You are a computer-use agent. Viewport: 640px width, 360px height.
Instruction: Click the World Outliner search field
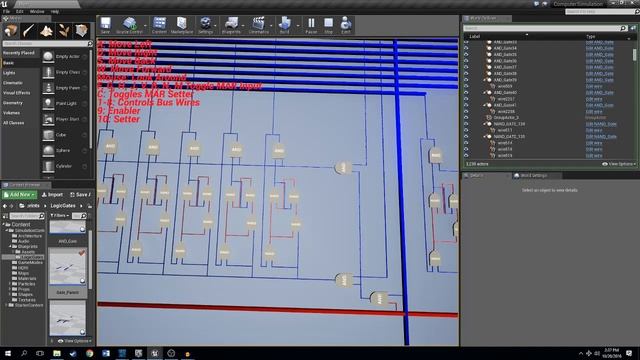tap(545, 28)
